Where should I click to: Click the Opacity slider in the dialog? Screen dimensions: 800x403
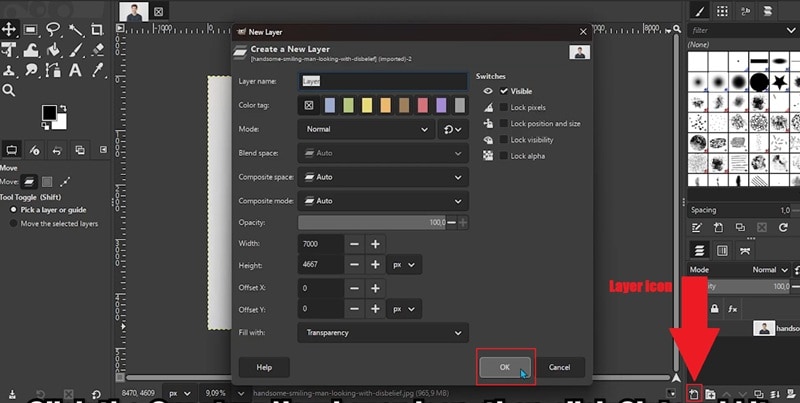click(372, 222)
